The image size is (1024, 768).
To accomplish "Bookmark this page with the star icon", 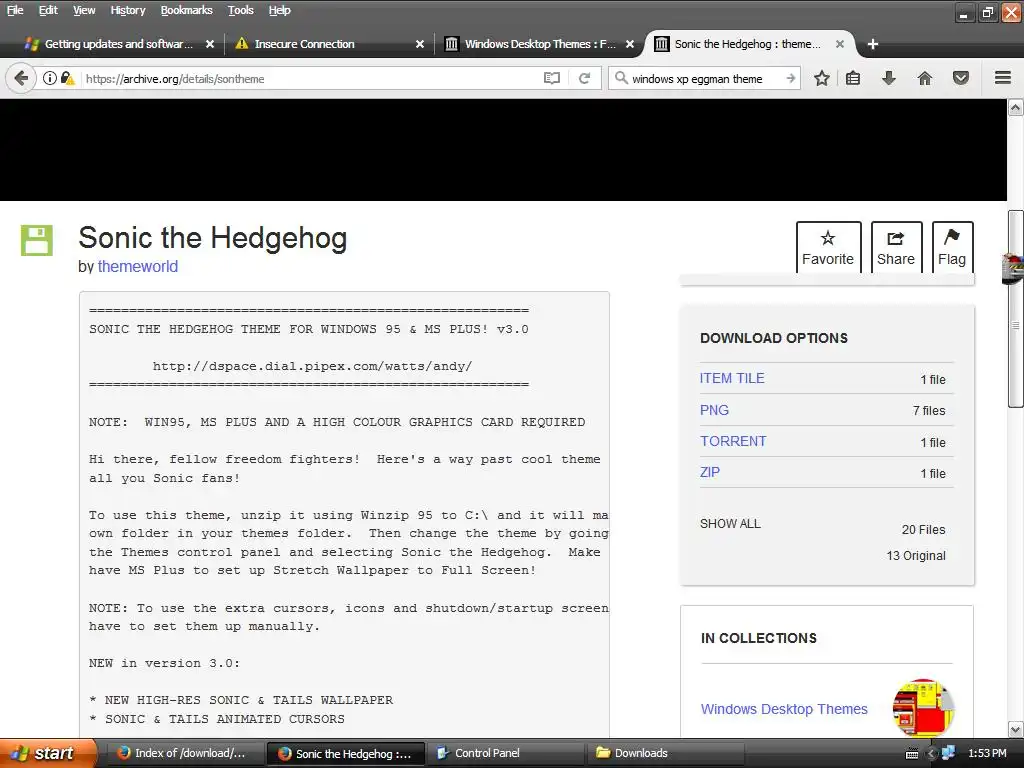I will click(822, 78).
